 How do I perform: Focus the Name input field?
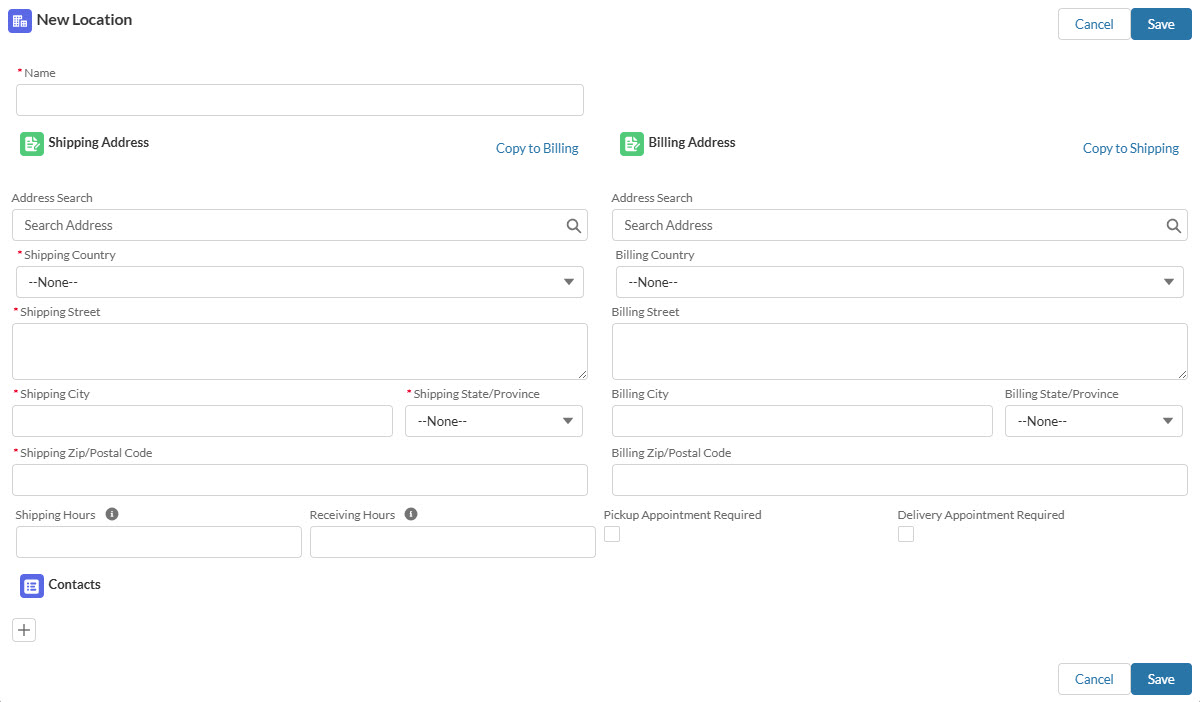(x=300, y=100)
